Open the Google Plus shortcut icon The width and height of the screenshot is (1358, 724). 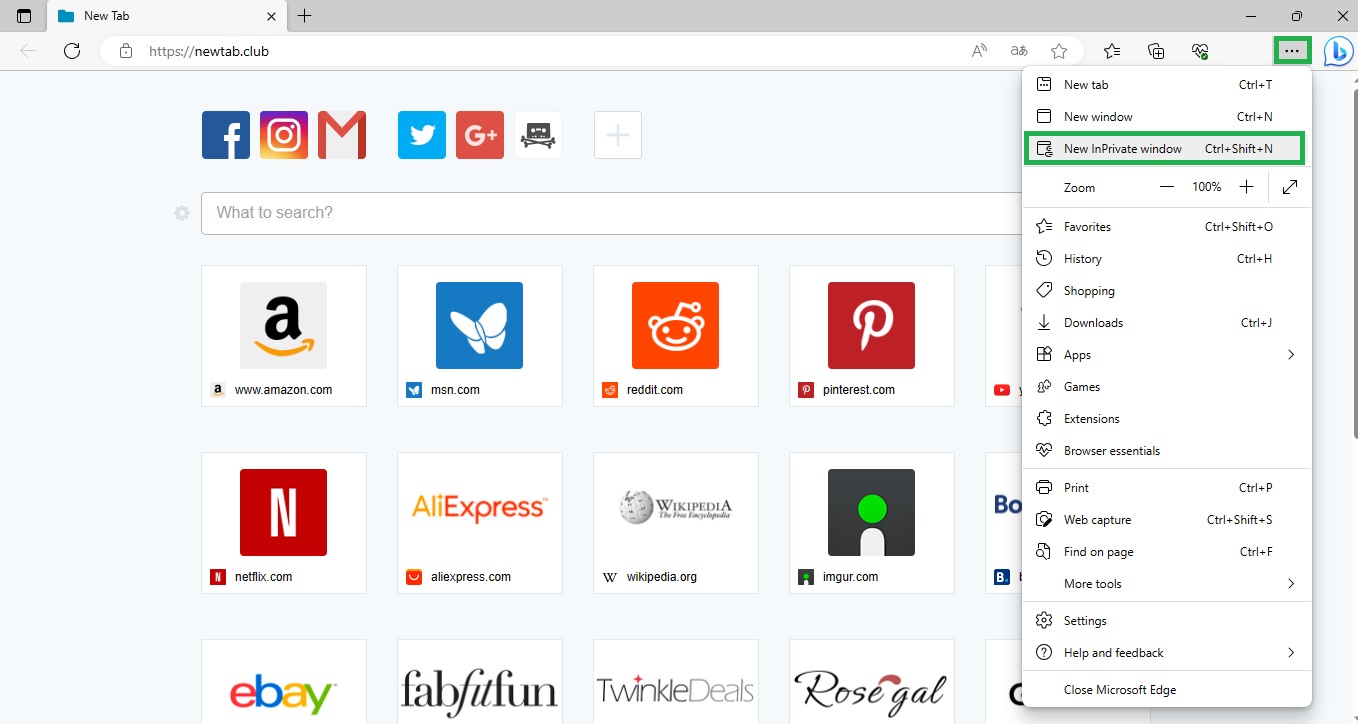pyautogui.click(x=480, y=135)
